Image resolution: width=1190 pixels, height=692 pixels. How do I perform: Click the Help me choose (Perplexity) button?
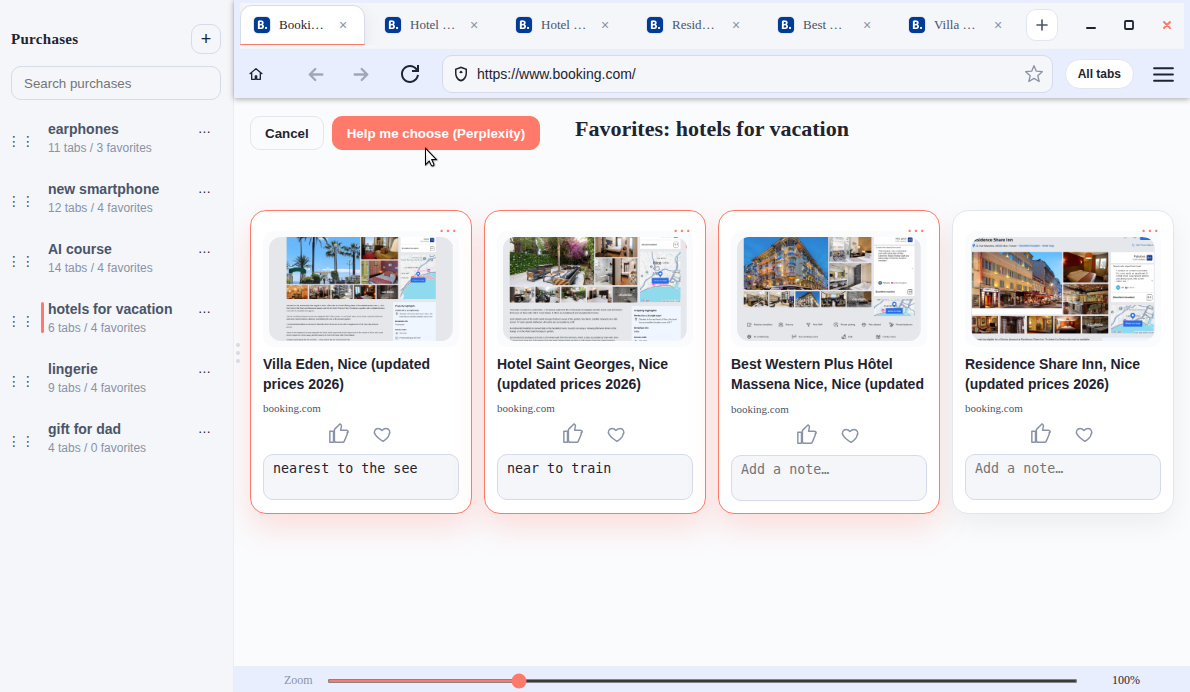(x=435, y=132)
